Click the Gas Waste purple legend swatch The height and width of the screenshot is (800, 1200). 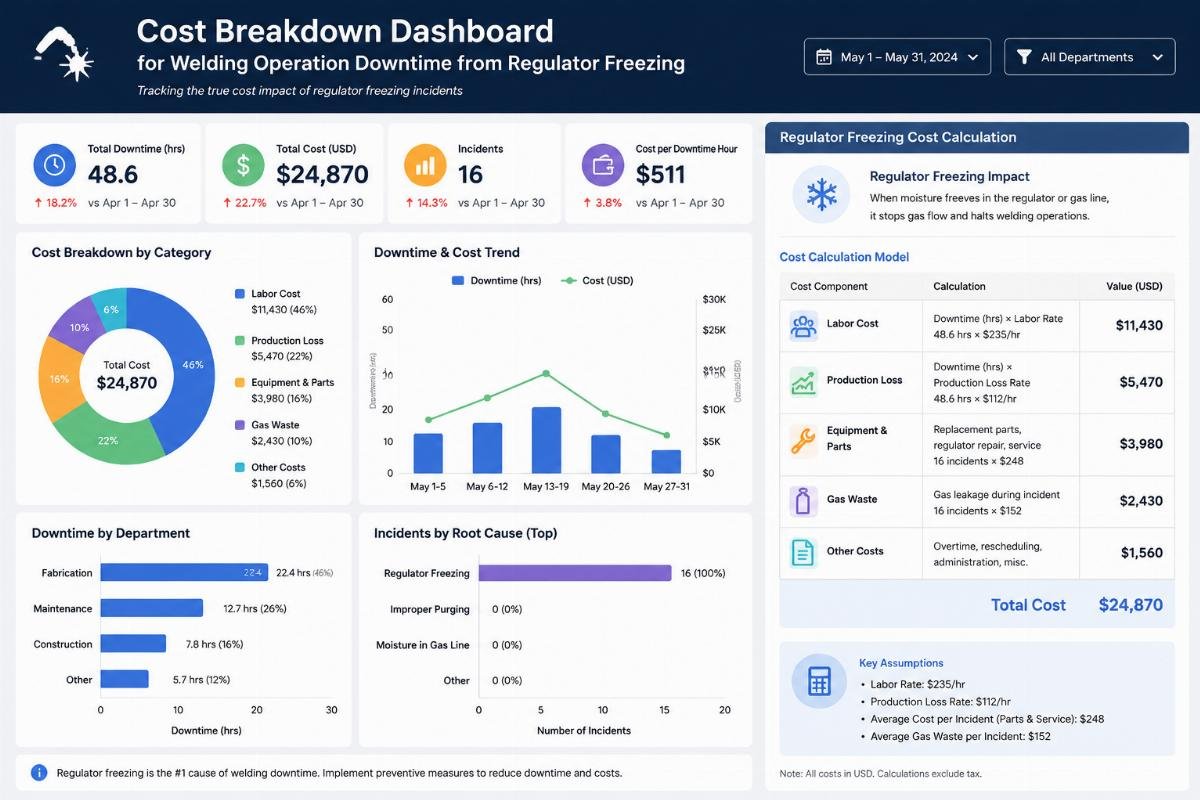(x=239, y=425)
